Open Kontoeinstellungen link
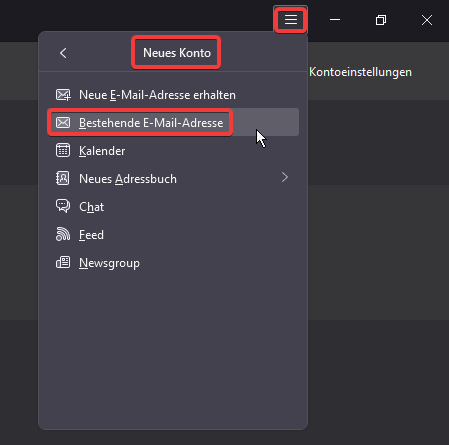This screenshot has height=445, width=449. click(x=360, y=72)
